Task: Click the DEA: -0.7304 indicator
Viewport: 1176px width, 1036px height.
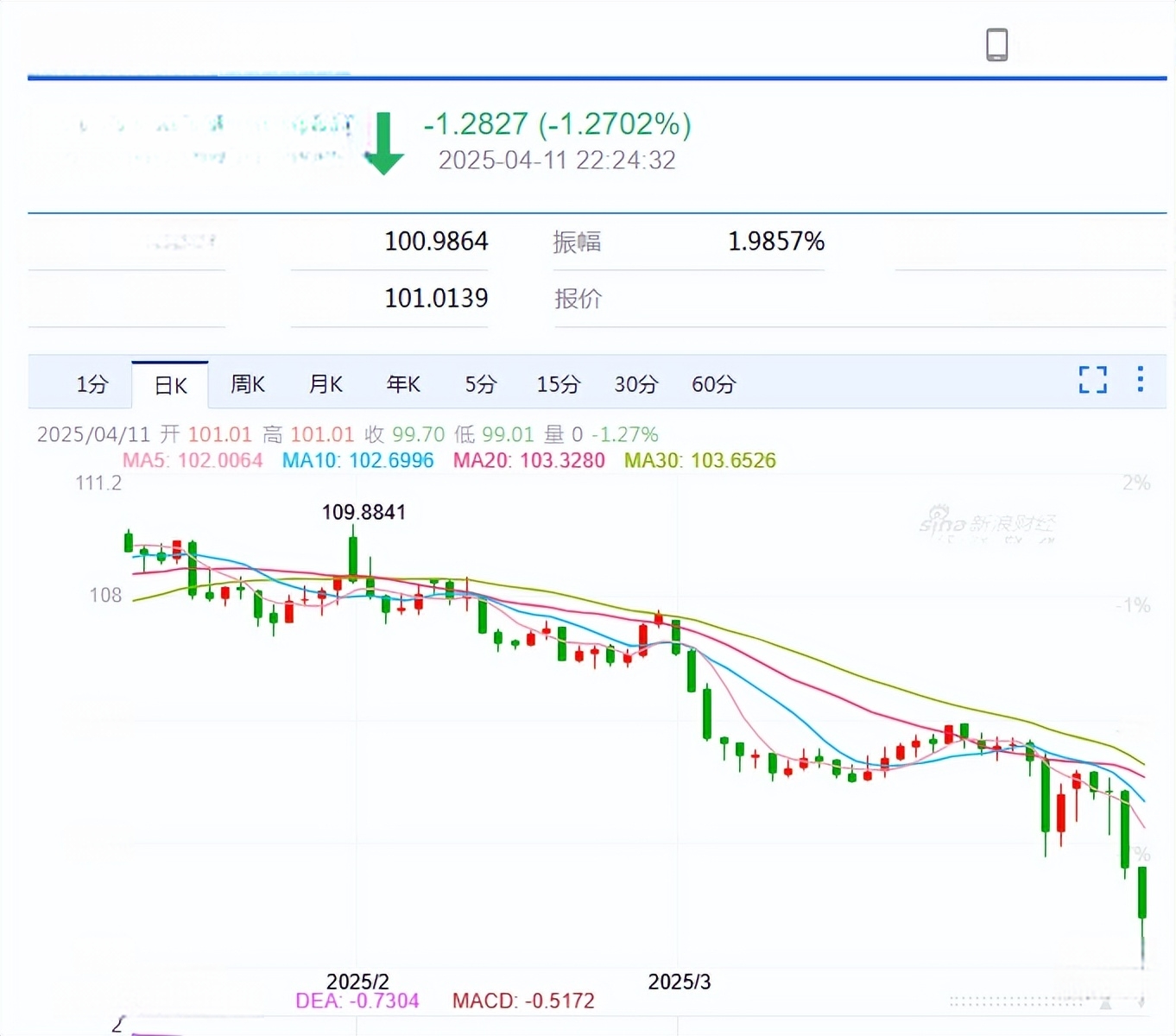Action: pos(357,1001)
